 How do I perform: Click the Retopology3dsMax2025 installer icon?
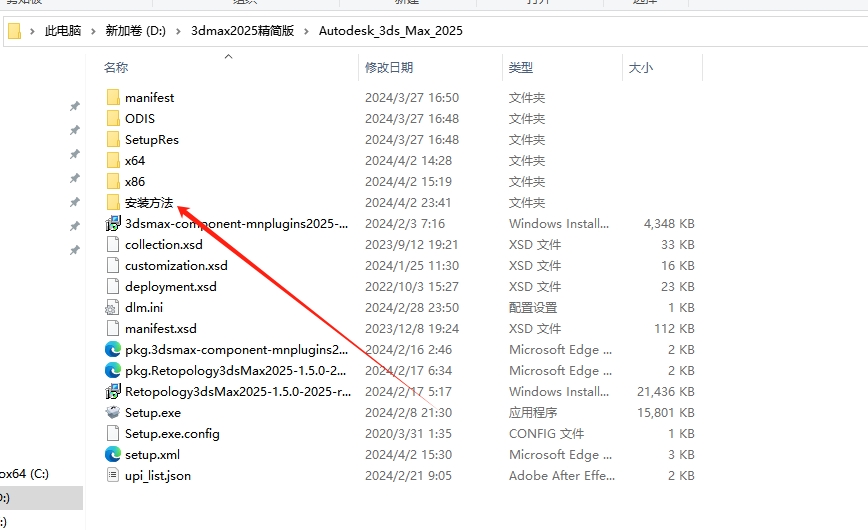tap(113, 392)
